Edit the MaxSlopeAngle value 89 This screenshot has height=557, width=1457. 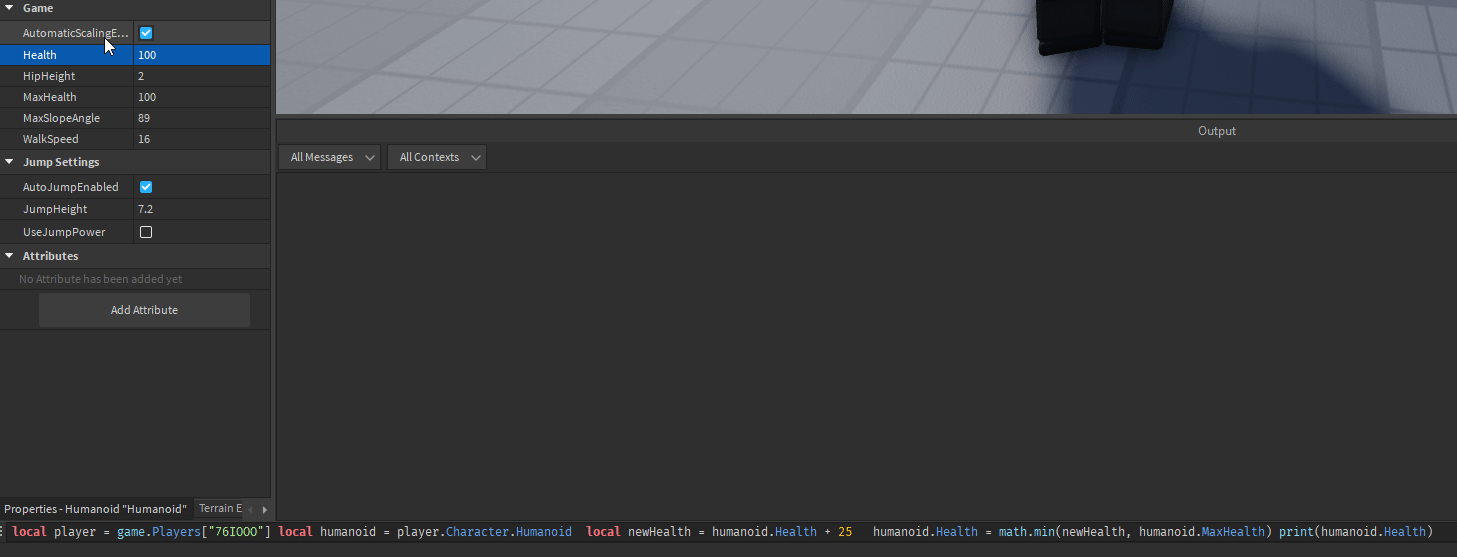[x=202, y=118]
